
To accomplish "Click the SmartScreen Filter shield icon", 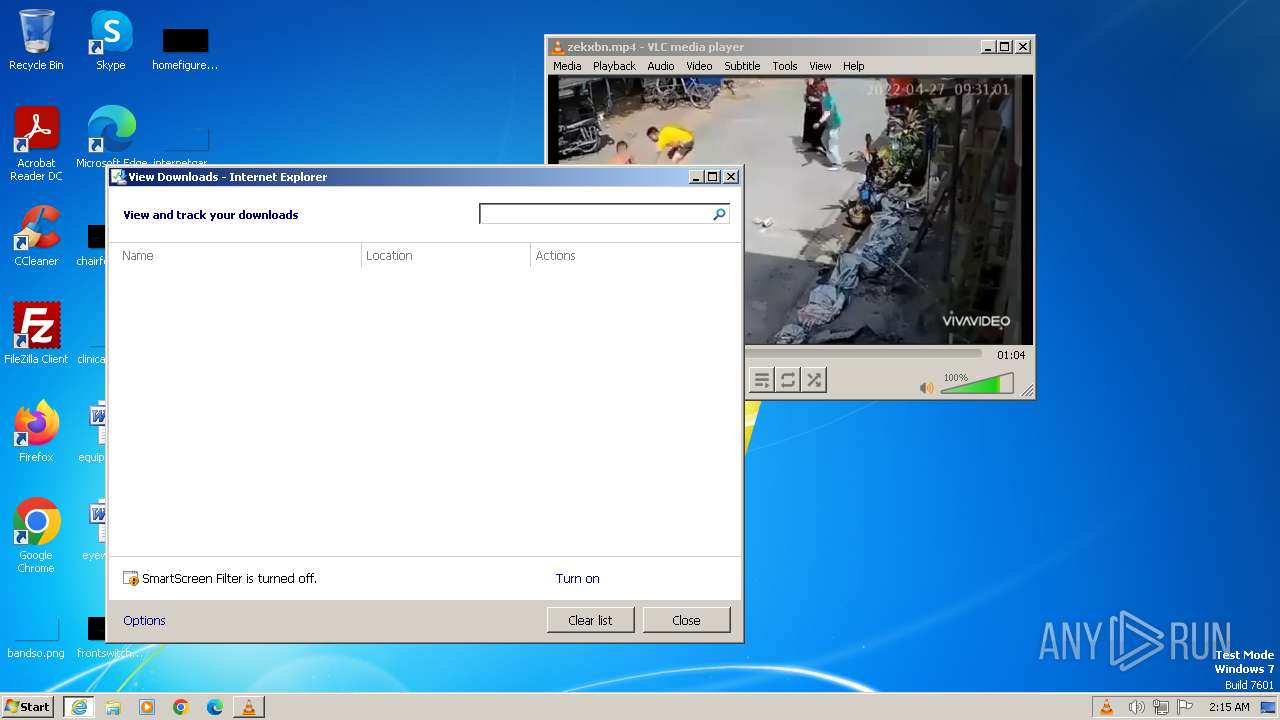I will (131, 579).
